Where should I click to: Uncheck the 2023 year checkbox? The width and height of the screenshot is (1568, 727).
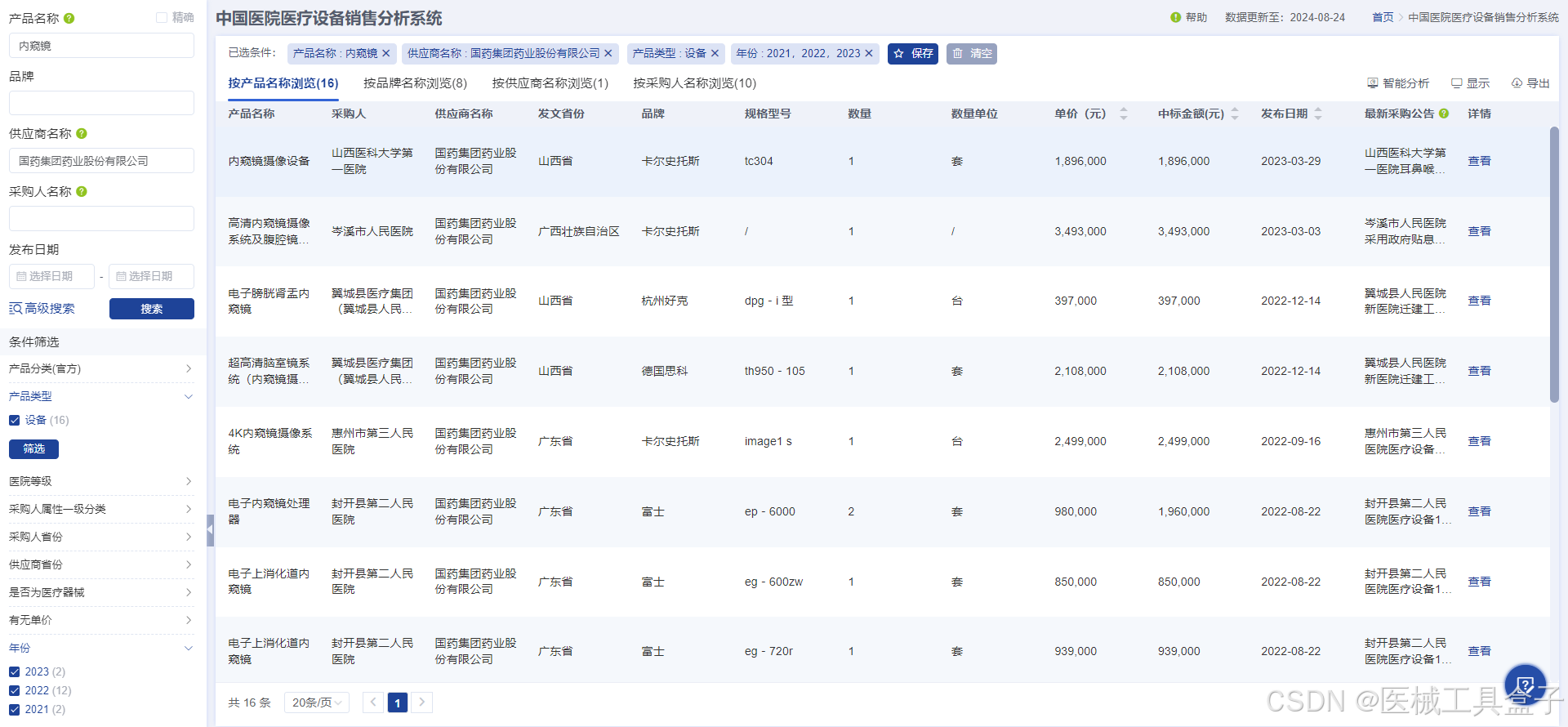(x=15, y=671)
